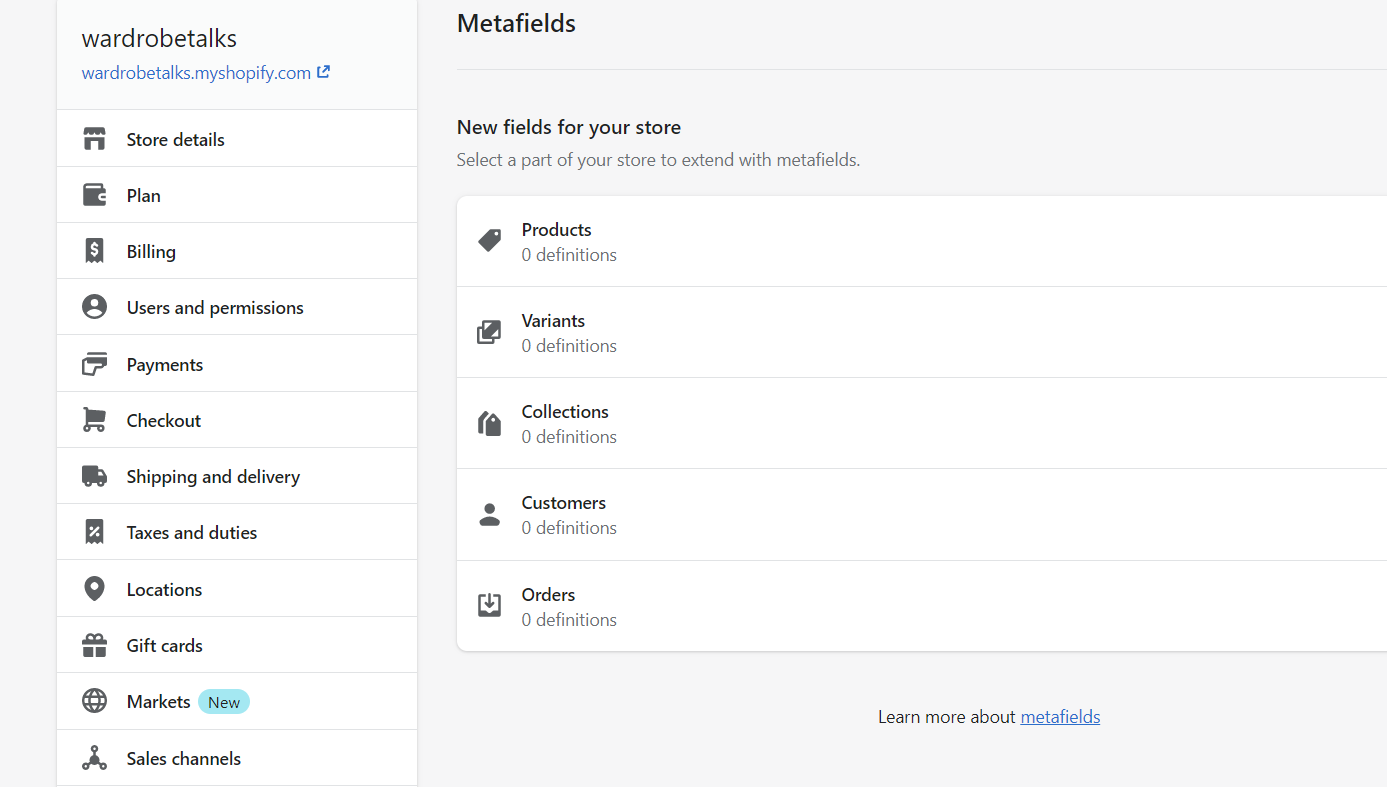Open the metafields help link
Viewport: 1387px width, 787px height.
point(1060,716)
